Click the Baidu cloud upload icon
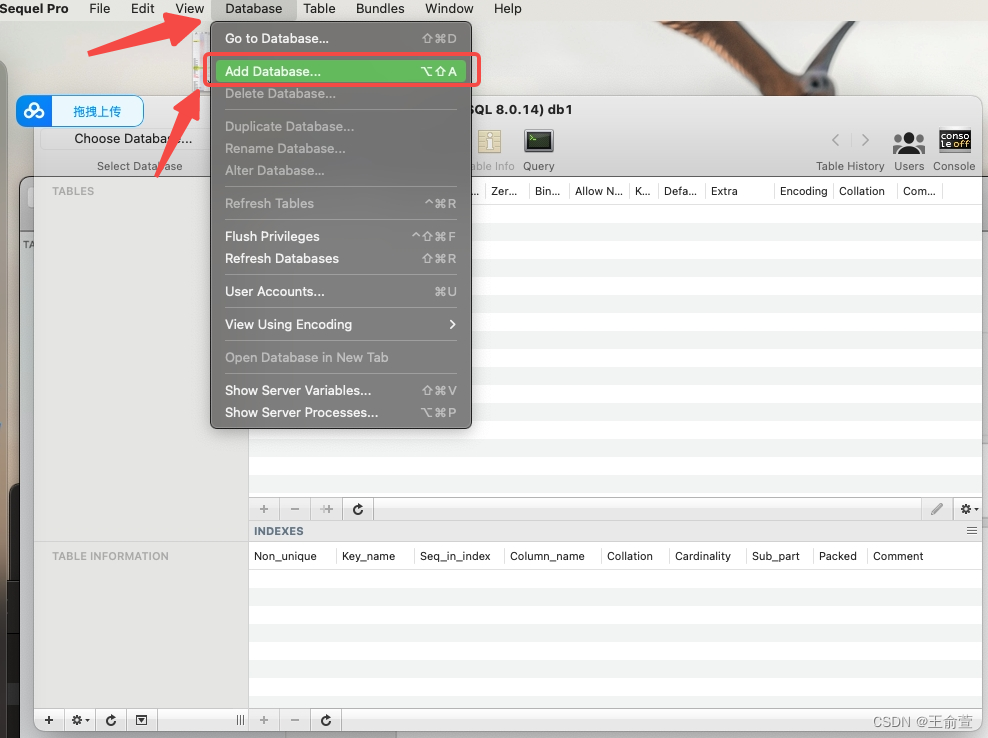Image resolution: width=988 pixels, height=738 pixels. (x=34, y=111)
